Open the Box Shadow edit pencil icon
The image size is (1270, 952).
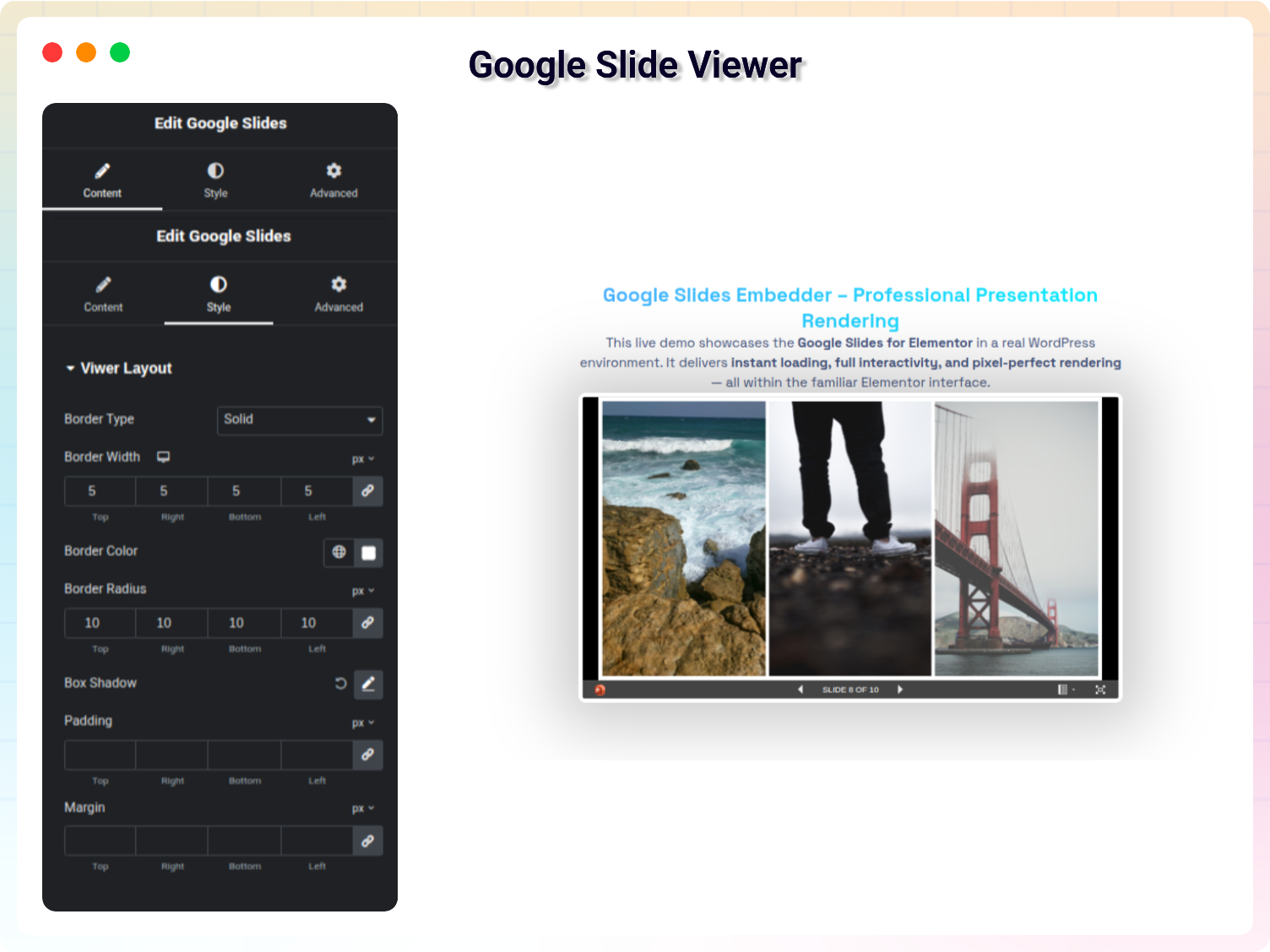pos(367,684)
